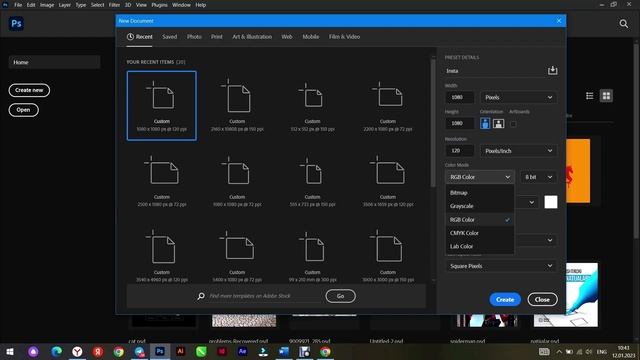Select the Home item in sidebar

[54, 62]
